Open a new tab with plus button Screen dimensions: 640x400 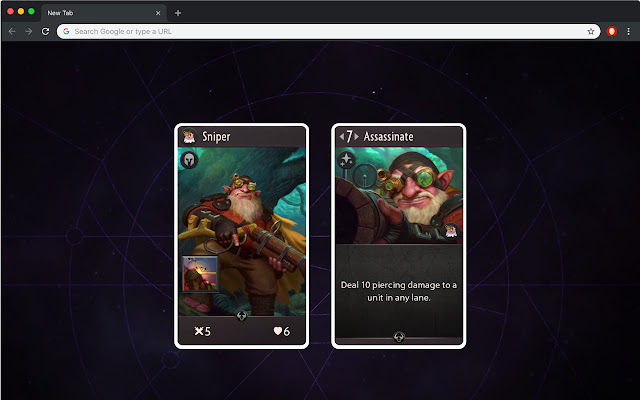178,13
